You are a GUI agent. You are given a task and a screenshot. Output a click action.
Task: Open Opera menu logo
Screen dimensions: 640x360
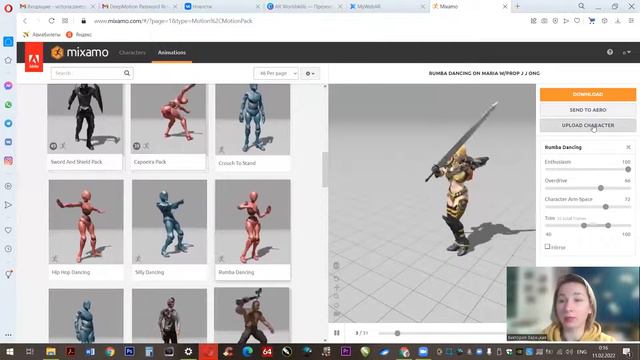pos(8,8)
